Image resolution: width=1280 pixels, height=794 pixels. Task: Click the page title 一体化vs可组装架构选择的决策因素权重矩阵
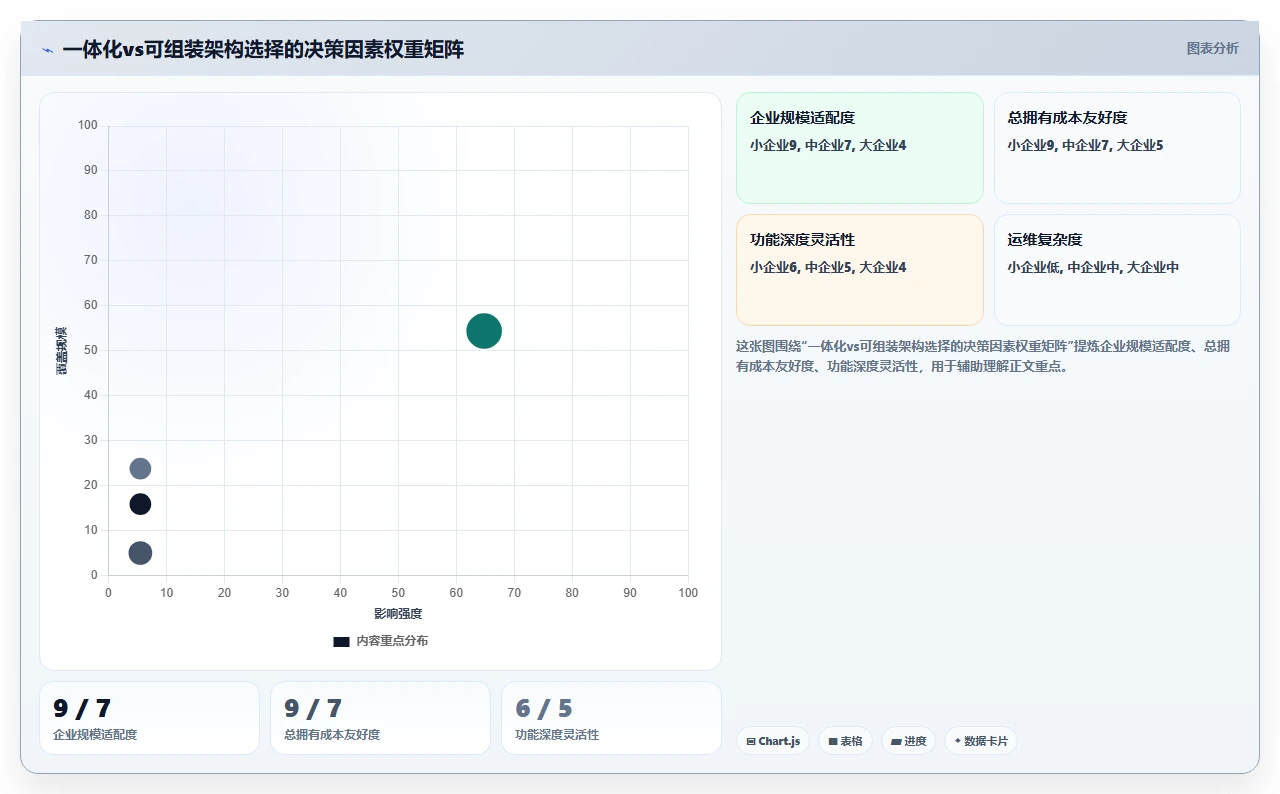click(x=263, y=49)
